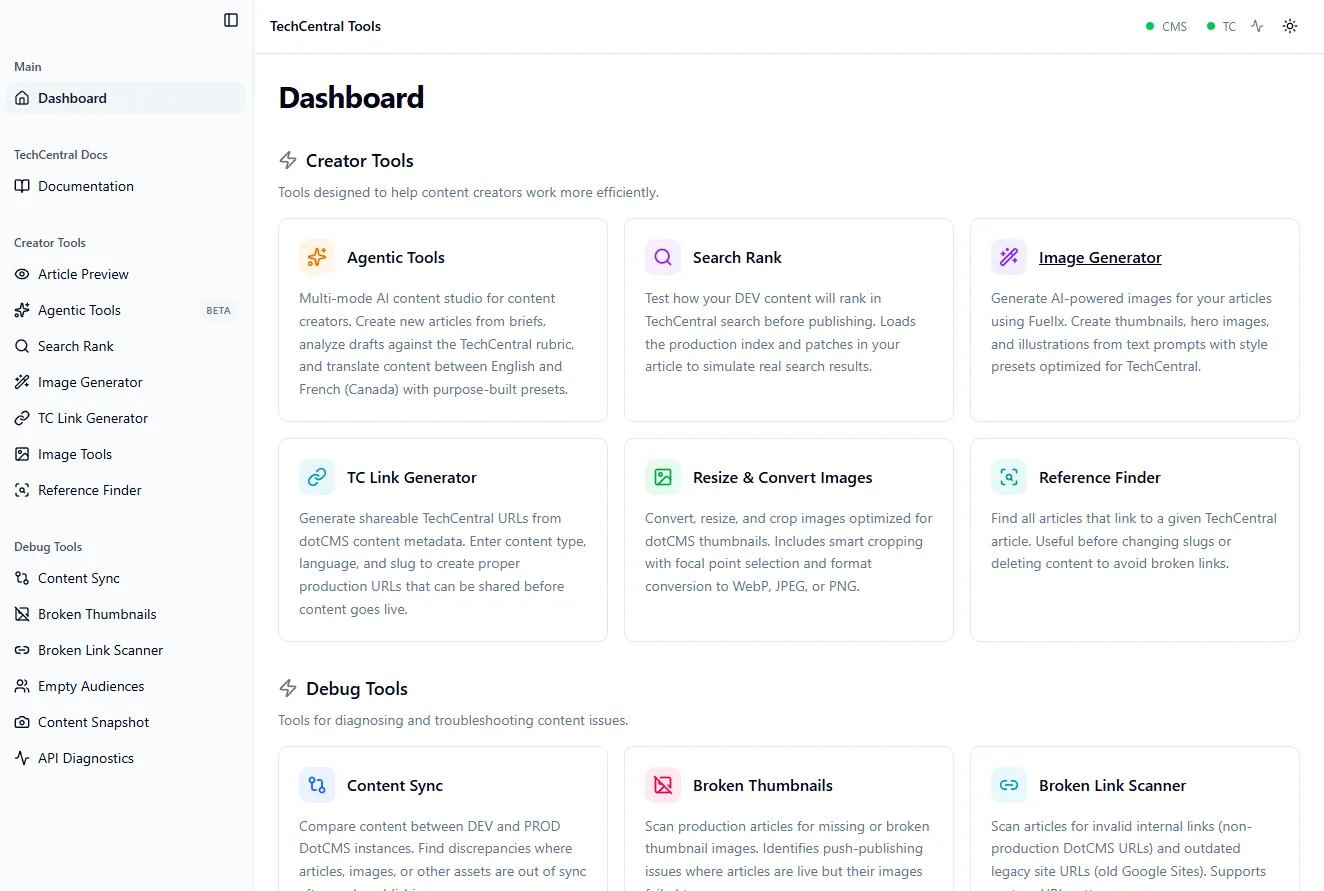Open the activity pulse icon in header
This screenshot has height=891, width=1324.
(1257, 26)
